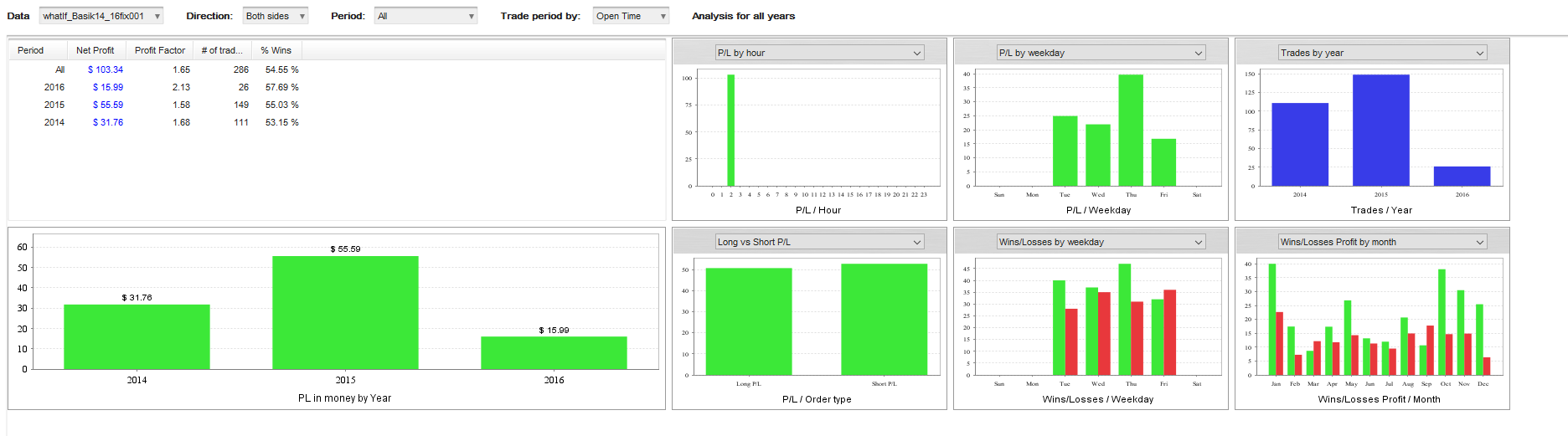This screenshot has width=1568, height=436.
Task: Click the Short P/L bar in Order type chart
Action: (x=885, y=320)
